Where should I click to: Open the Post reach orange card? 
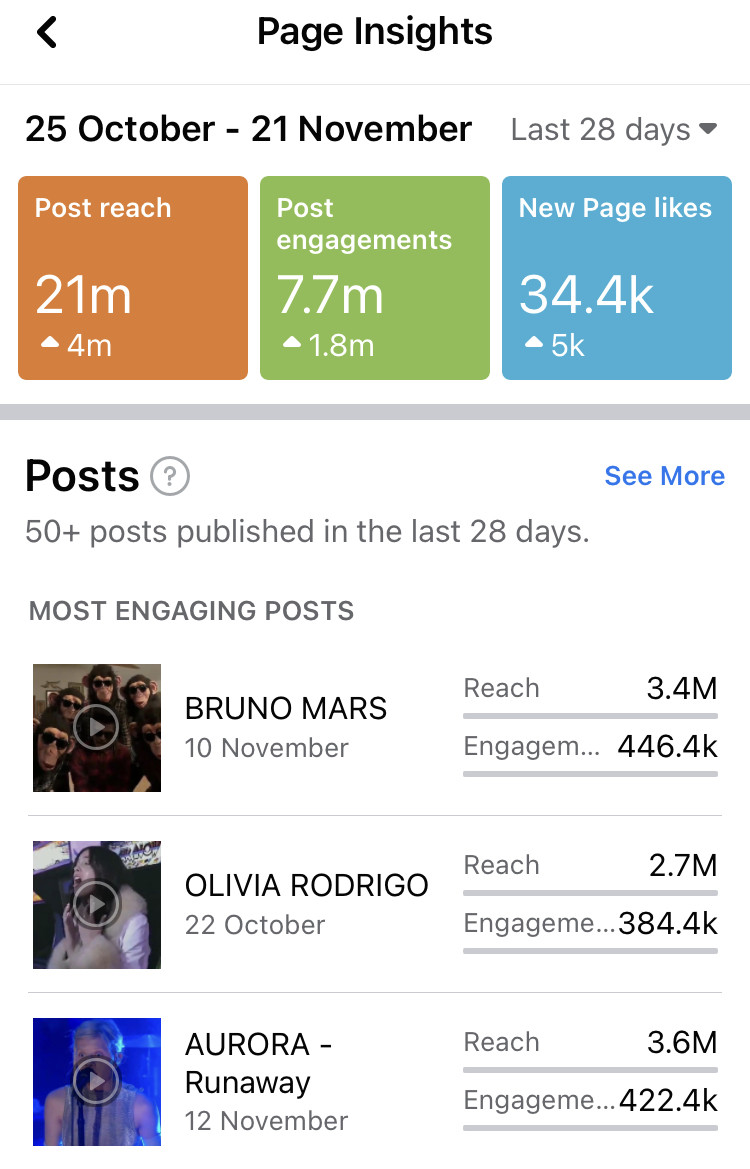pos(133,278)
